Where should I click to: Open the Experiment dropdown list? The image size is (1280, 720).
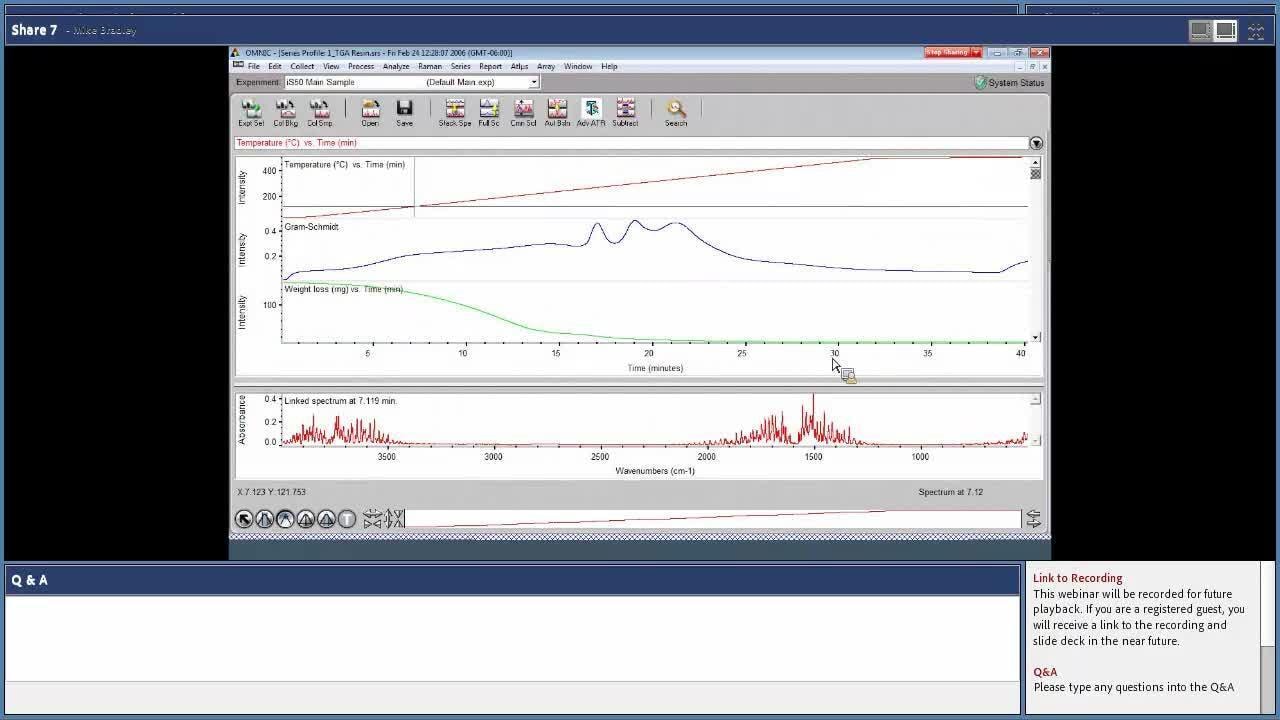tap(534, 83)
